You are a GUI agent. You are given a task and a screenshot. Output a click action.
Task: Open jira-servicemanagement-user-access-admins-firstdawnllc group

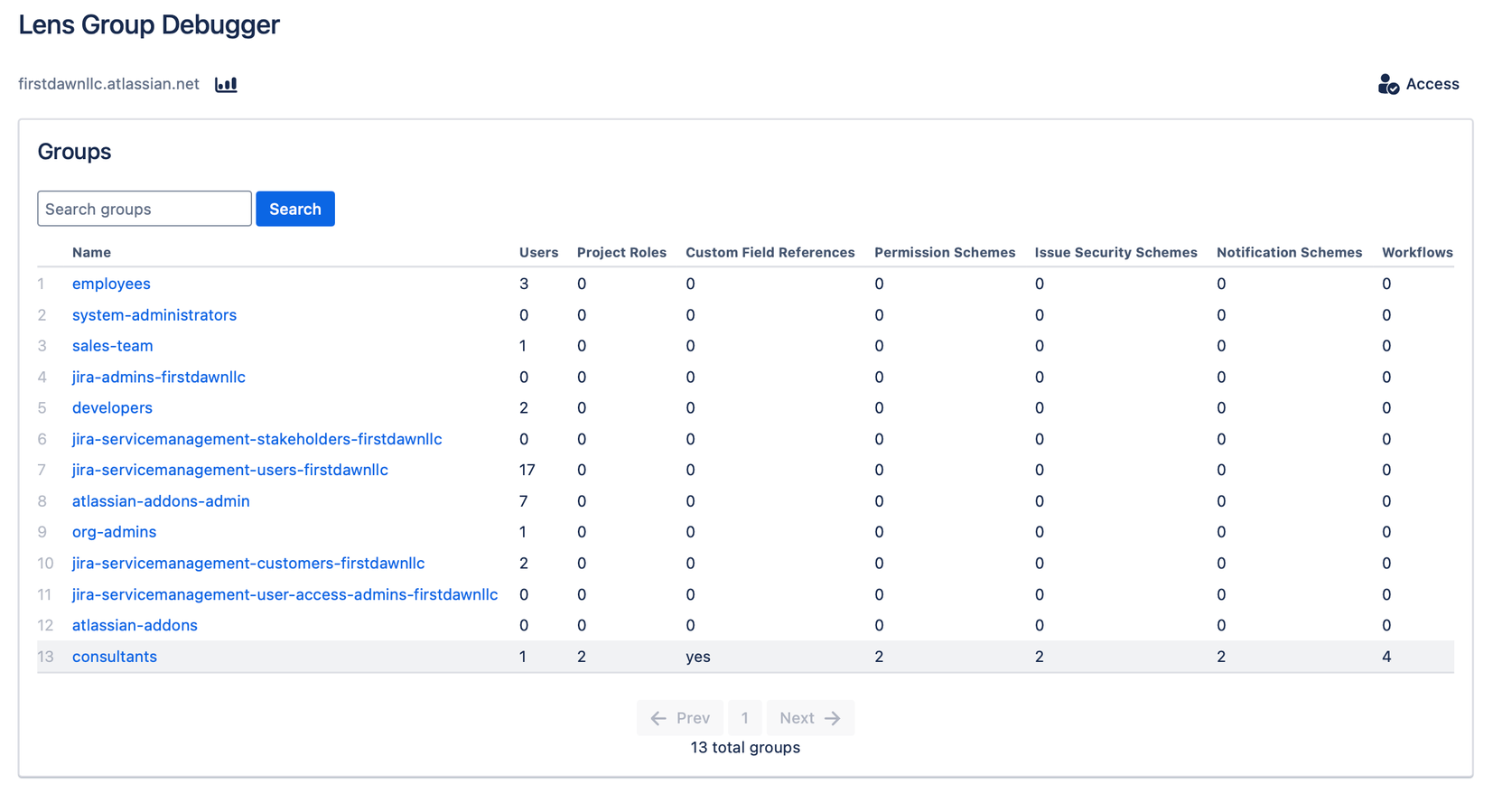[x=285, y=594]
